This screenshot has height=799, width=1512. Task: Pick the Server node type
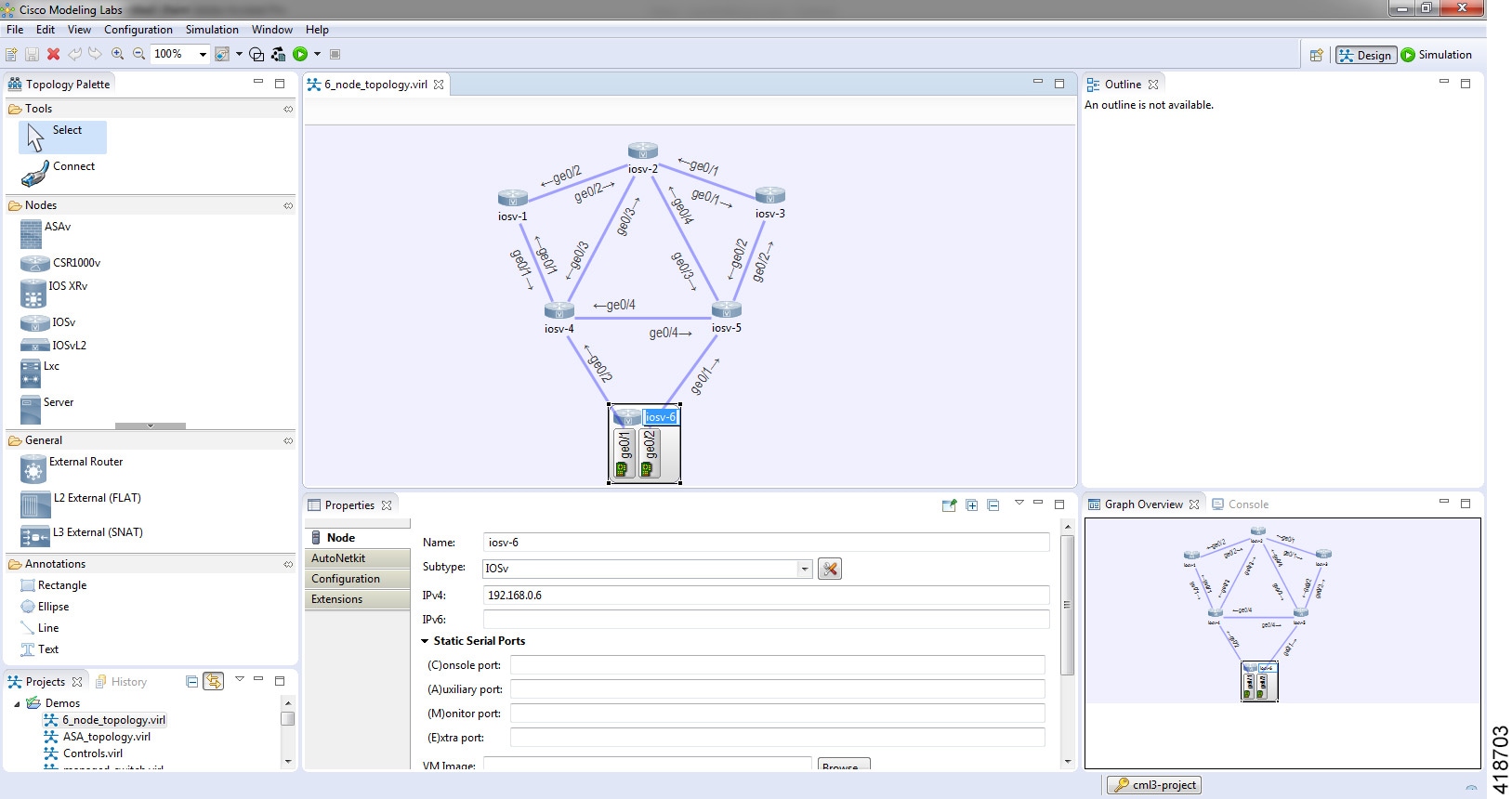click(46, 409)
